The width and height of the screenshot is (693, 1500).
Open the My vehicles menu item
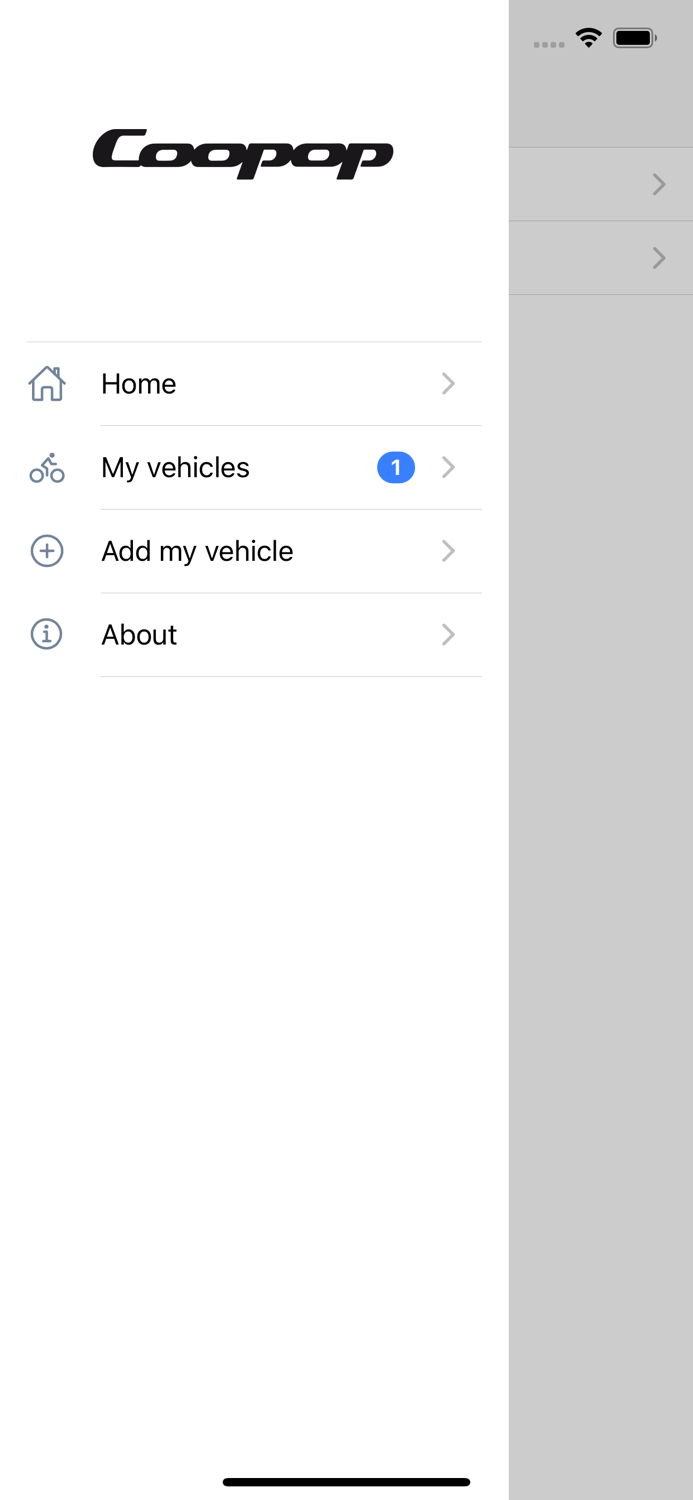[175, 467]
